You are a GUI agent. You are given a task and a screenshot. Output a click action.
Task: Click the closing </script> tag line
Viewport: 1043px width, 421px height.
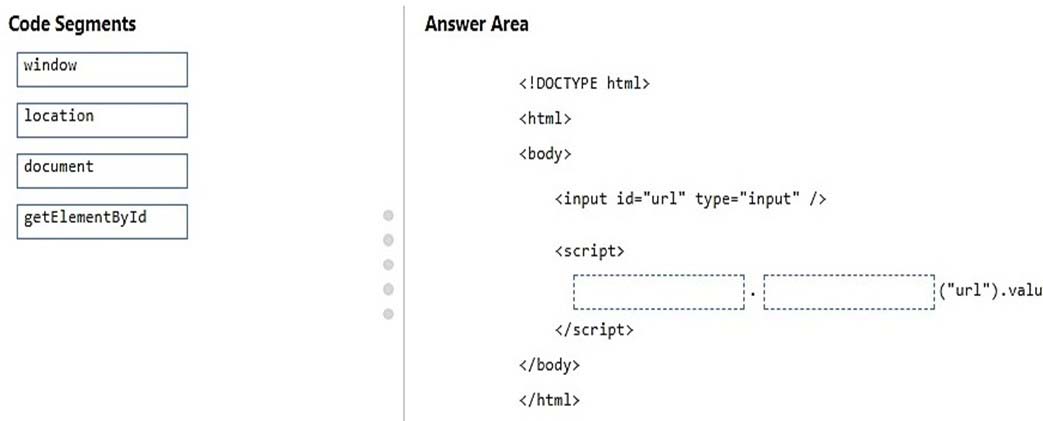click(594, 329)
